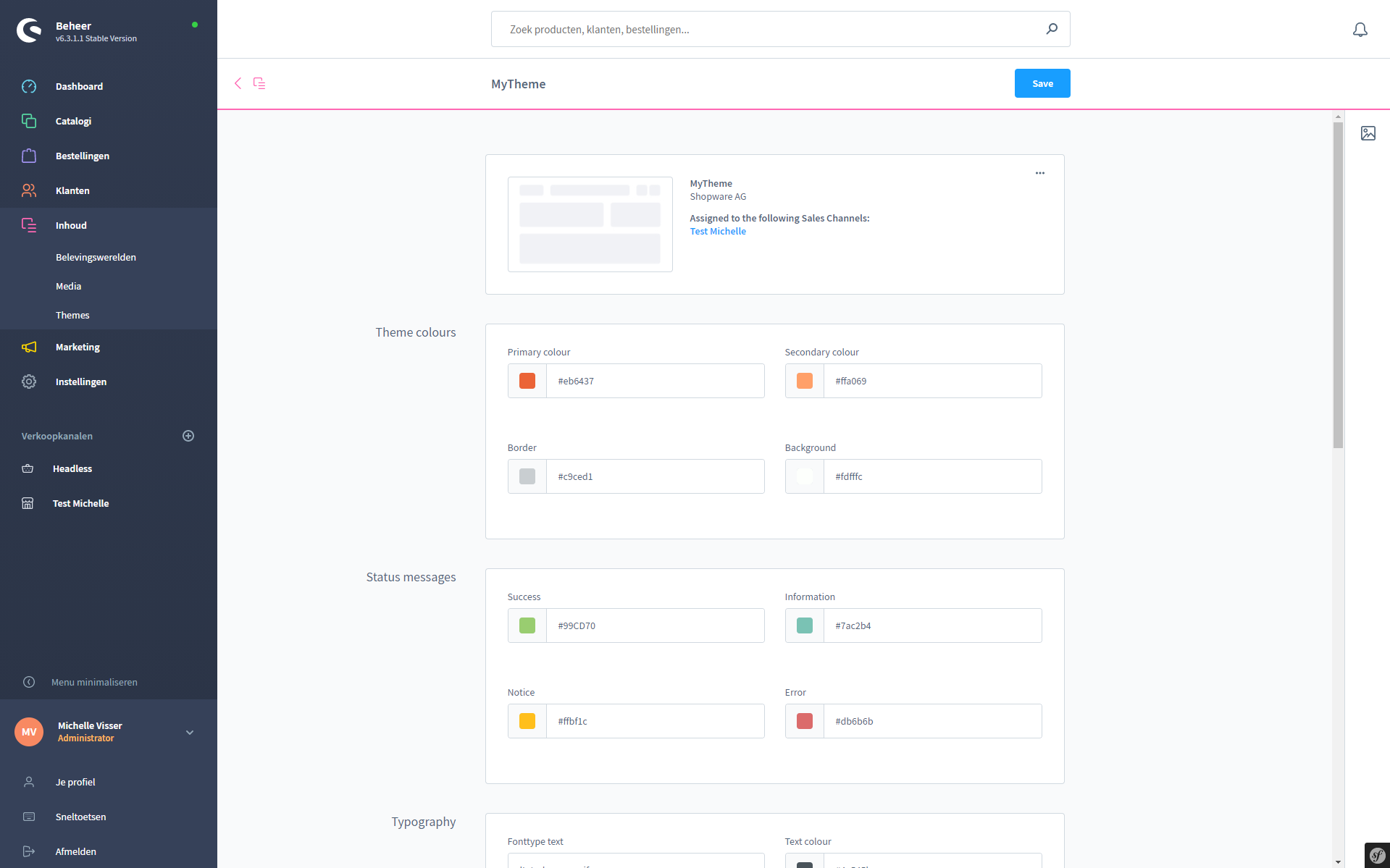Click the notification bell icon
Screen dimensions: 1390x868
click(x=1360, y=30)
